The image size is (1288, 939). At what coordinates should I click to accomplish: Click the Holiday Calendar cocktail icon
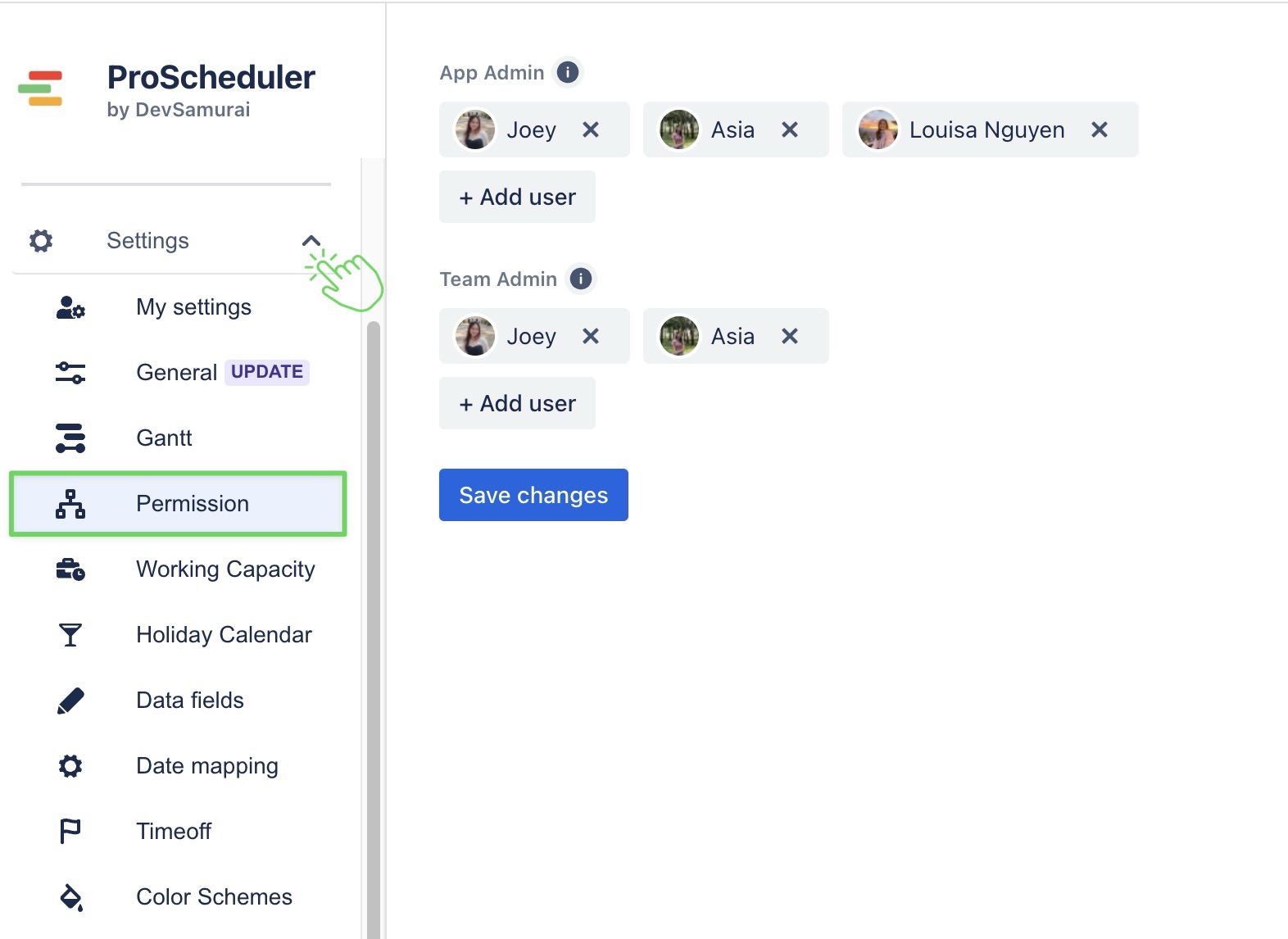70,635
